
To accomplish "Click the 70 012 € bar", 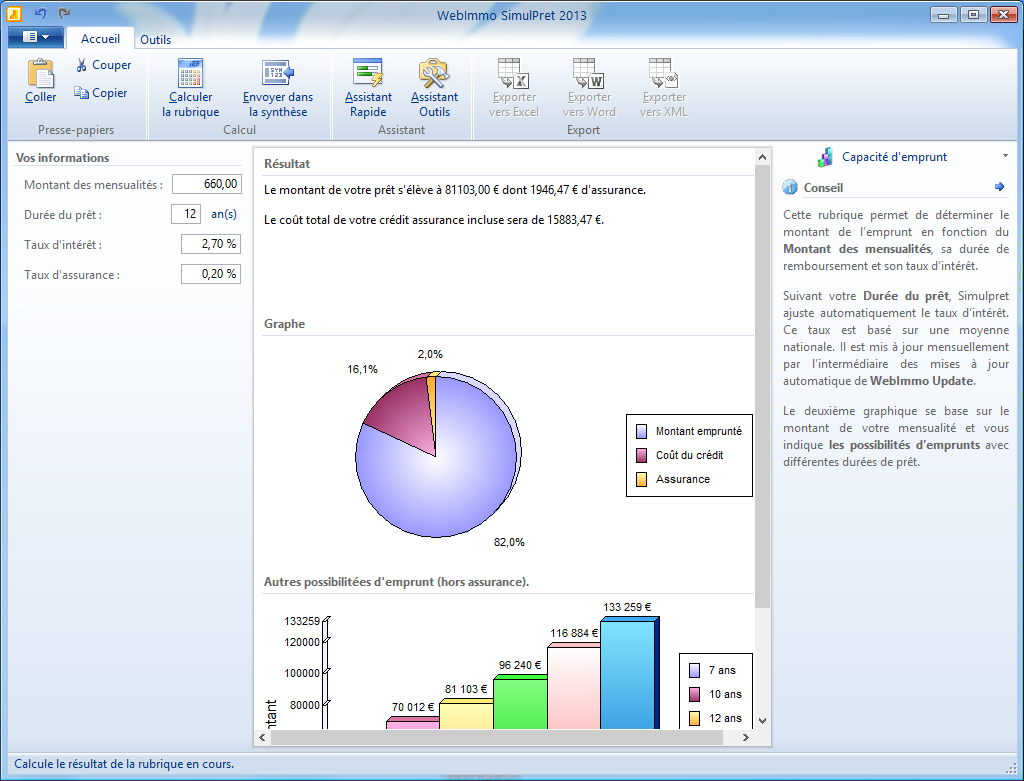I will (413, 723).
